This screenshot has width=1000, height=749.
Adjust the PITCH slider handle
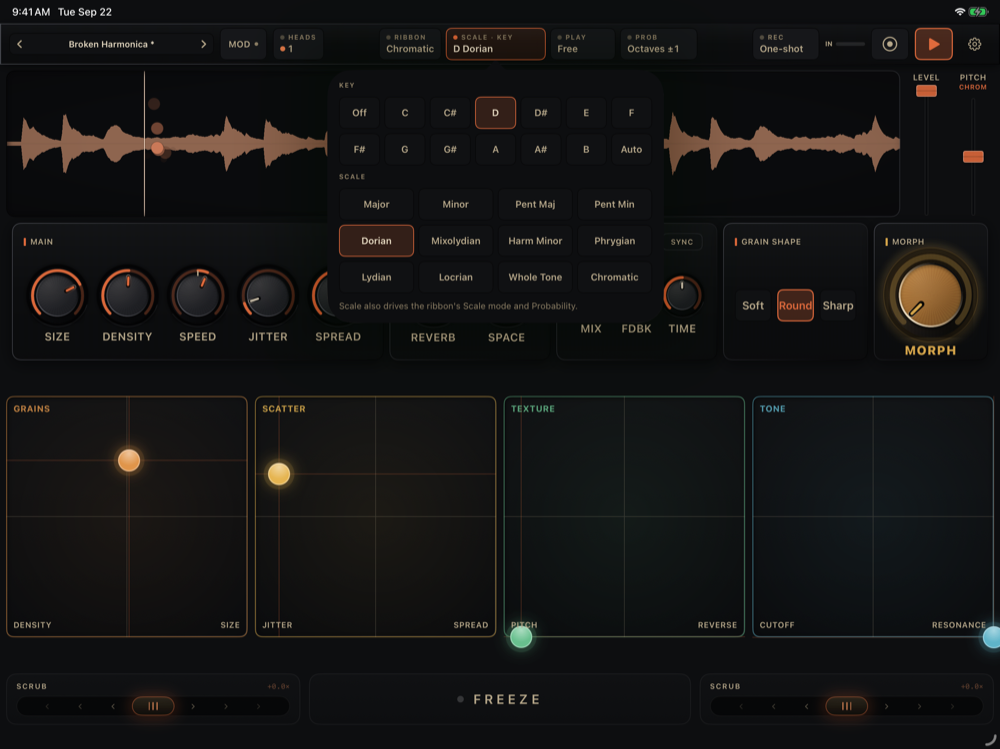973,156
